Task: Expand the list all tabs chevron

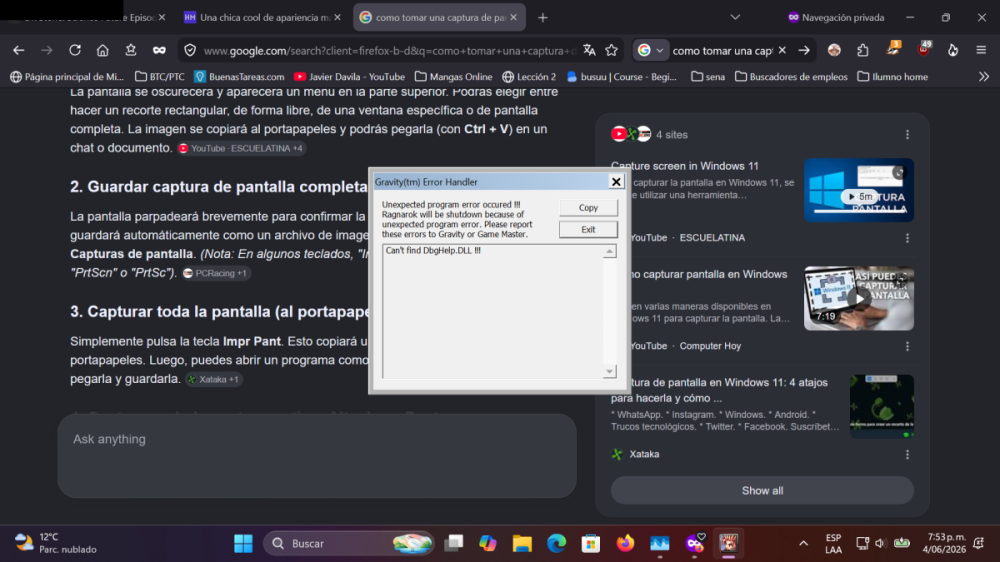Action: click(x=735, y=17)
